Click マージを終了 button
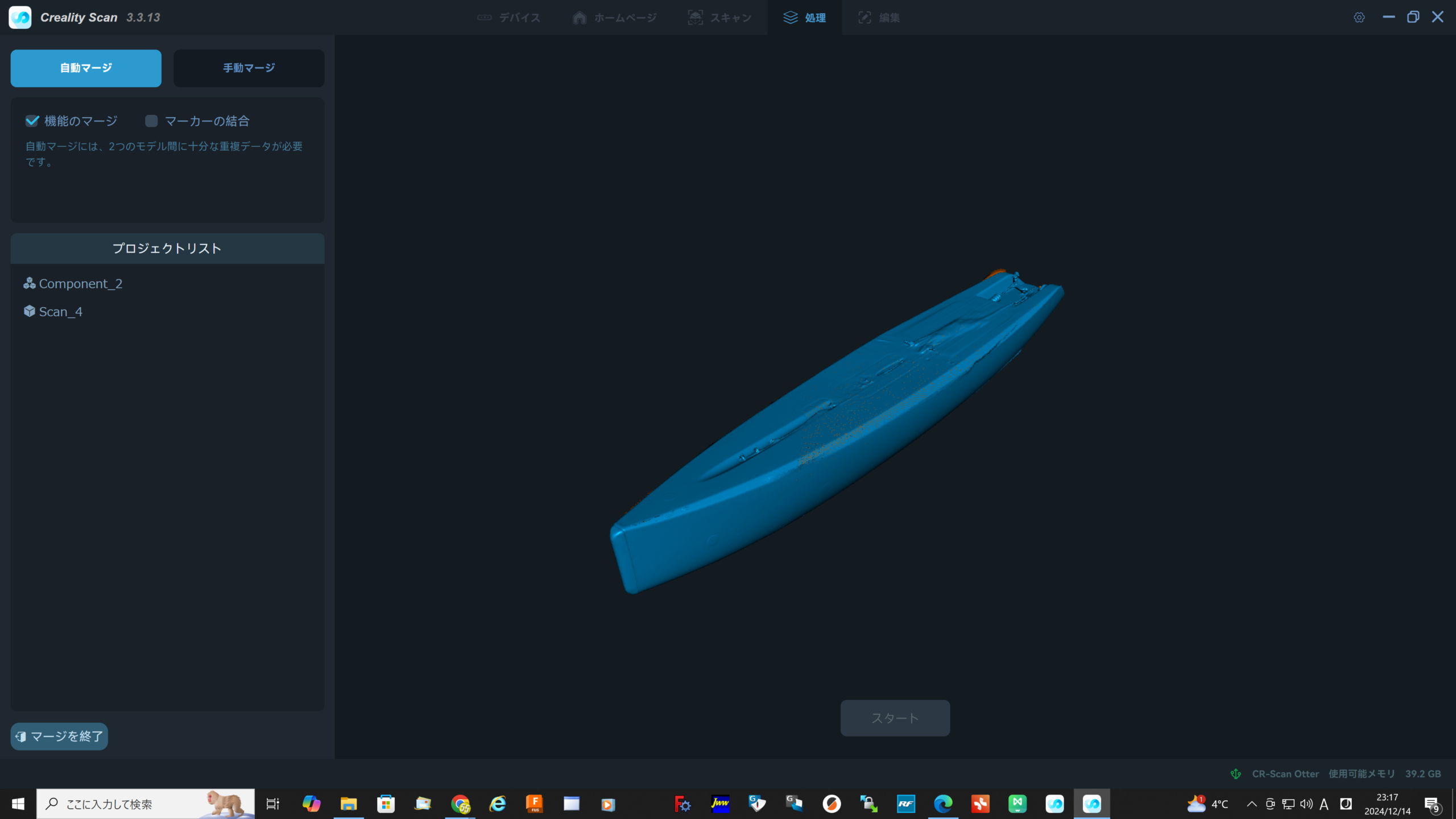The image size is (1456, 819). [x=59, y=737]
